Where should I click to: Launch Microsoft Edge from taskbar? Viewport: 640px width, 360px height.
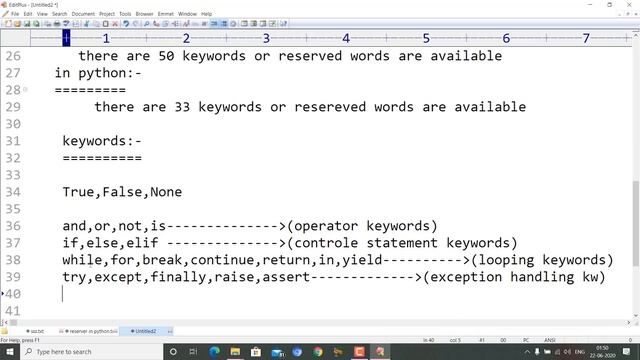pos(214,351)
